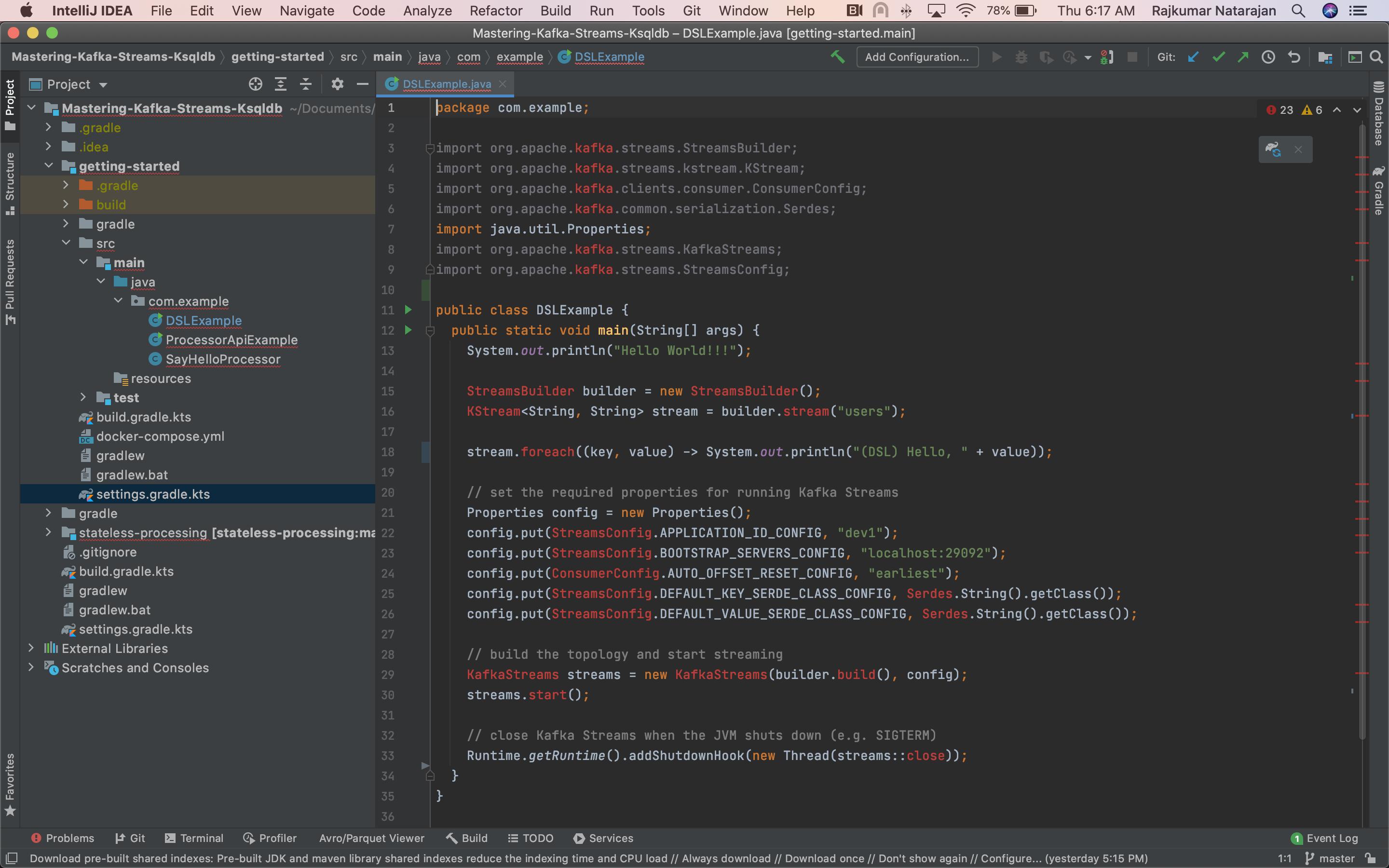This screenshot has width=1389, height=868.
Task: Collapse the src folder
Action: (x=66, y=243)
